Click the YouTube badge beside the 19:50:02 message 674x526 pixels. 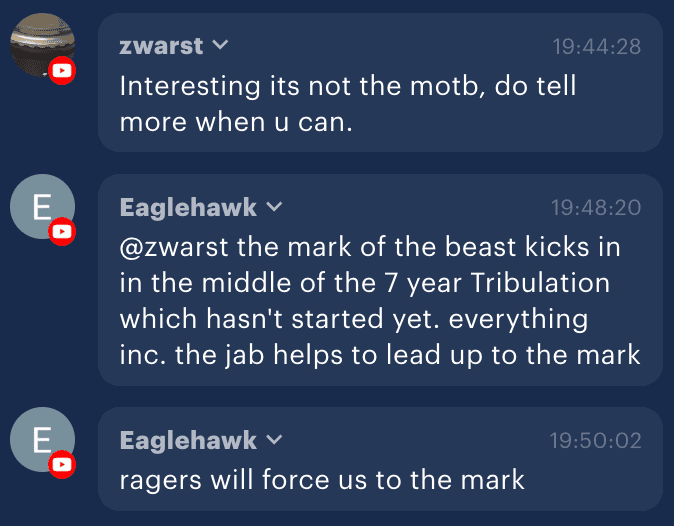[x=62, y=464]
